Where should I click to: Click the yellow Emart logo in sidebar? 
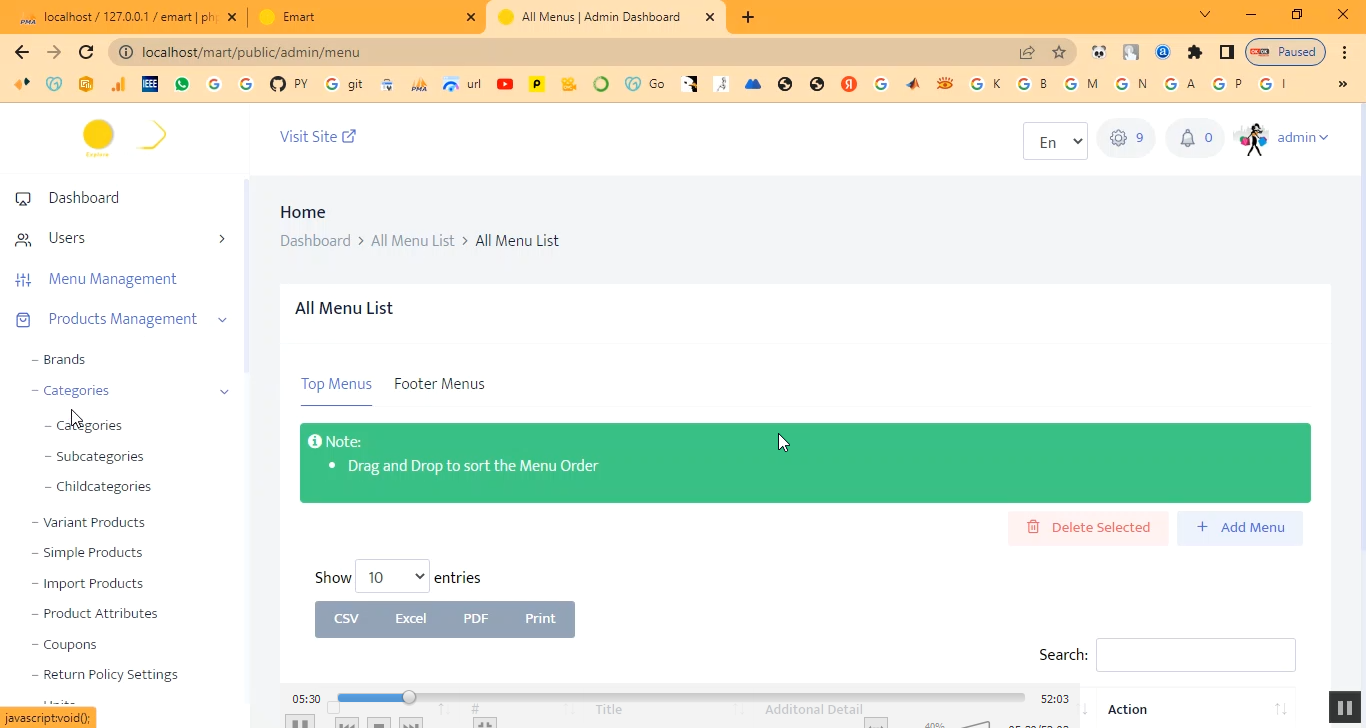[98, 136]
